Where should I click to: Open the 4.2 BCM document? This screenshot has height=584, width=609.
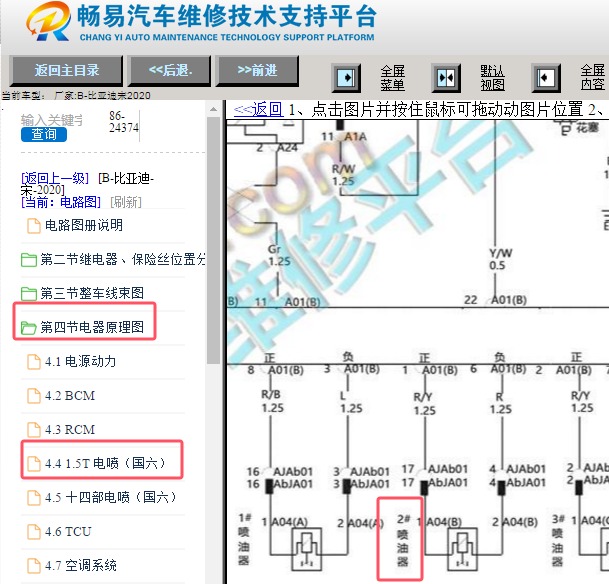point(70,396)
